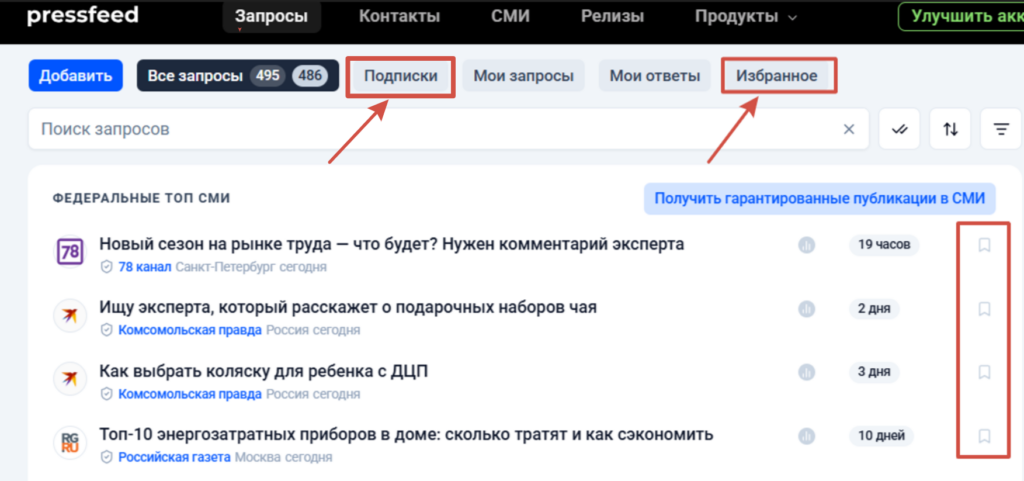Select the Все запросы tab
Image resolution: width=1024 pixels, height=481 pixels.
(238, 76)
